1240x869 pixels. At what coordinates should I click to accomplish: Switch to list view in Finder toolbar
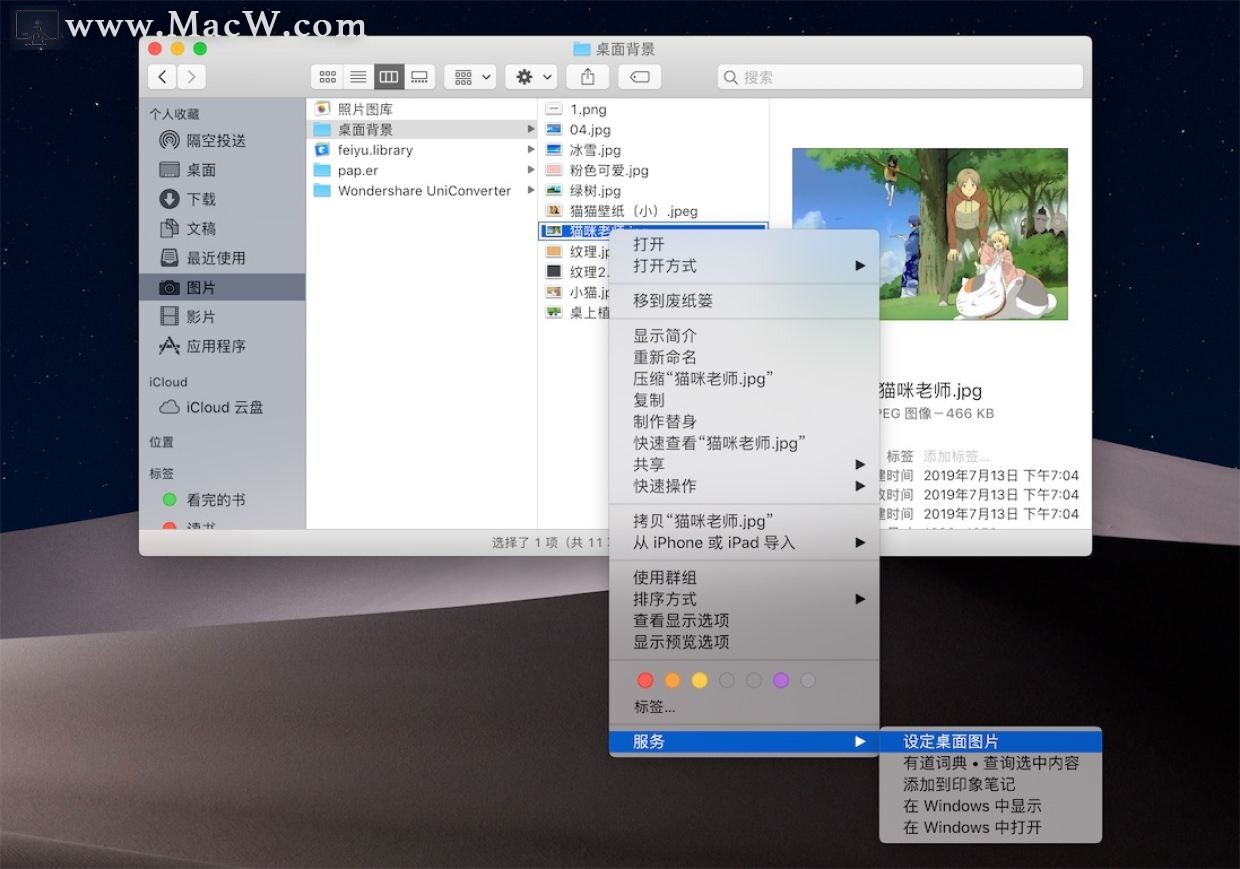pyautogui.click(x=357, y=76)
